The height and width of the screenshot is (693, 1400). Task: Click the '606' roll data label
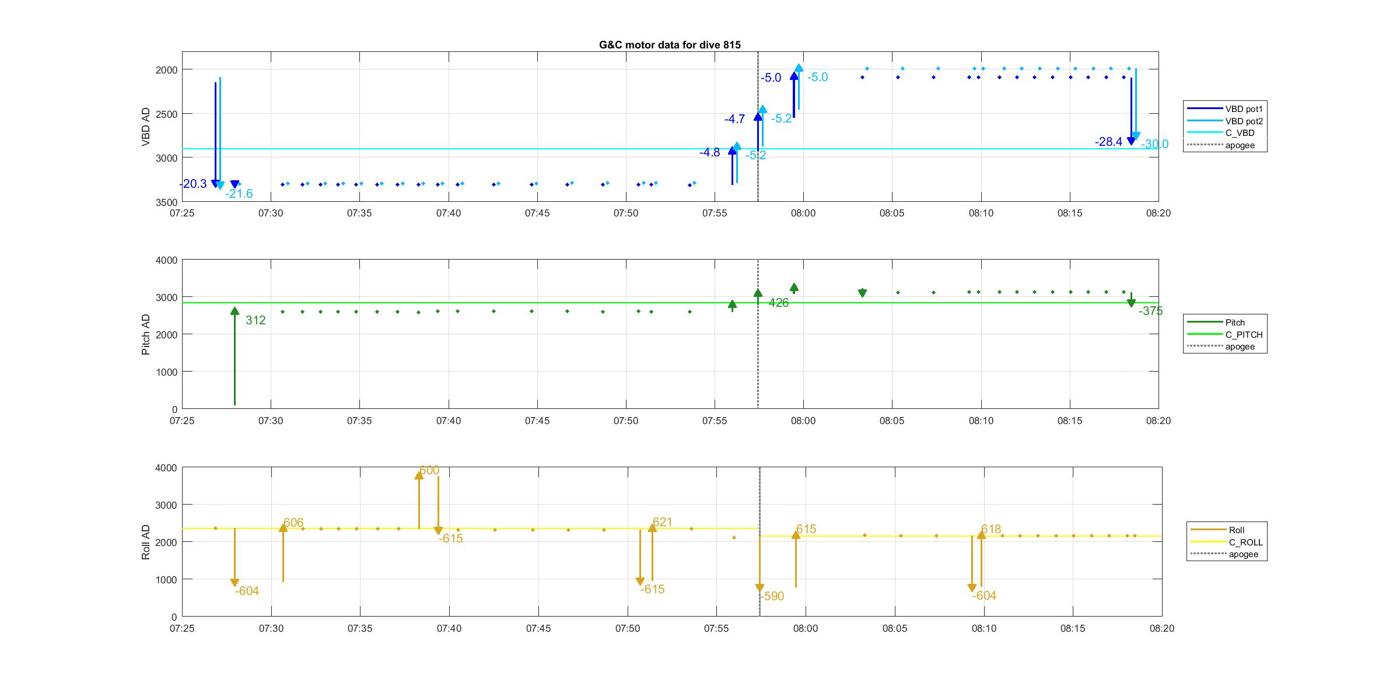tap(293, 523)
